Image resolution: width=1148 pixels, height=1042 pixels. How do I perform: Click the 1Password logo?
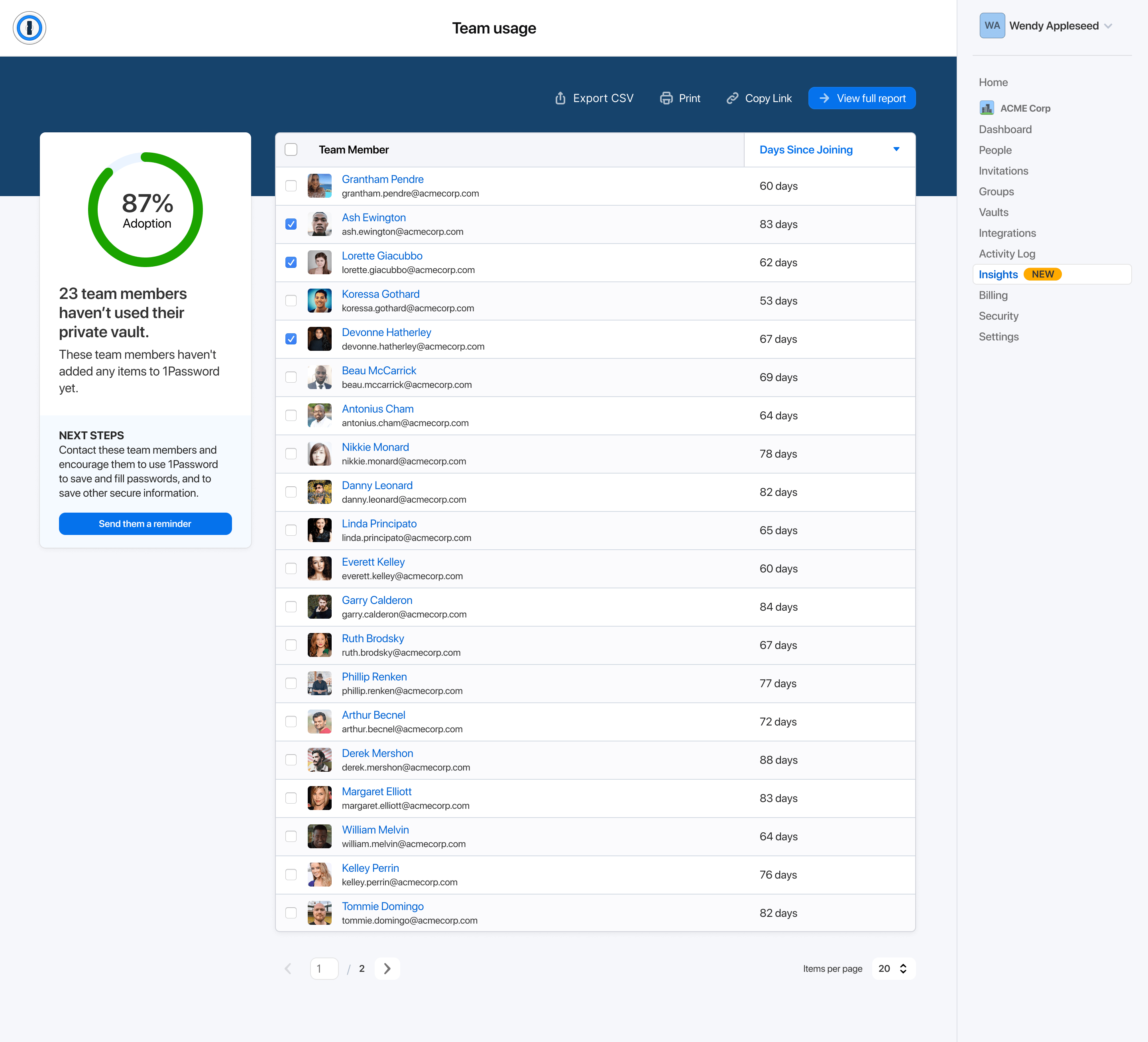(x=29, y=28)
